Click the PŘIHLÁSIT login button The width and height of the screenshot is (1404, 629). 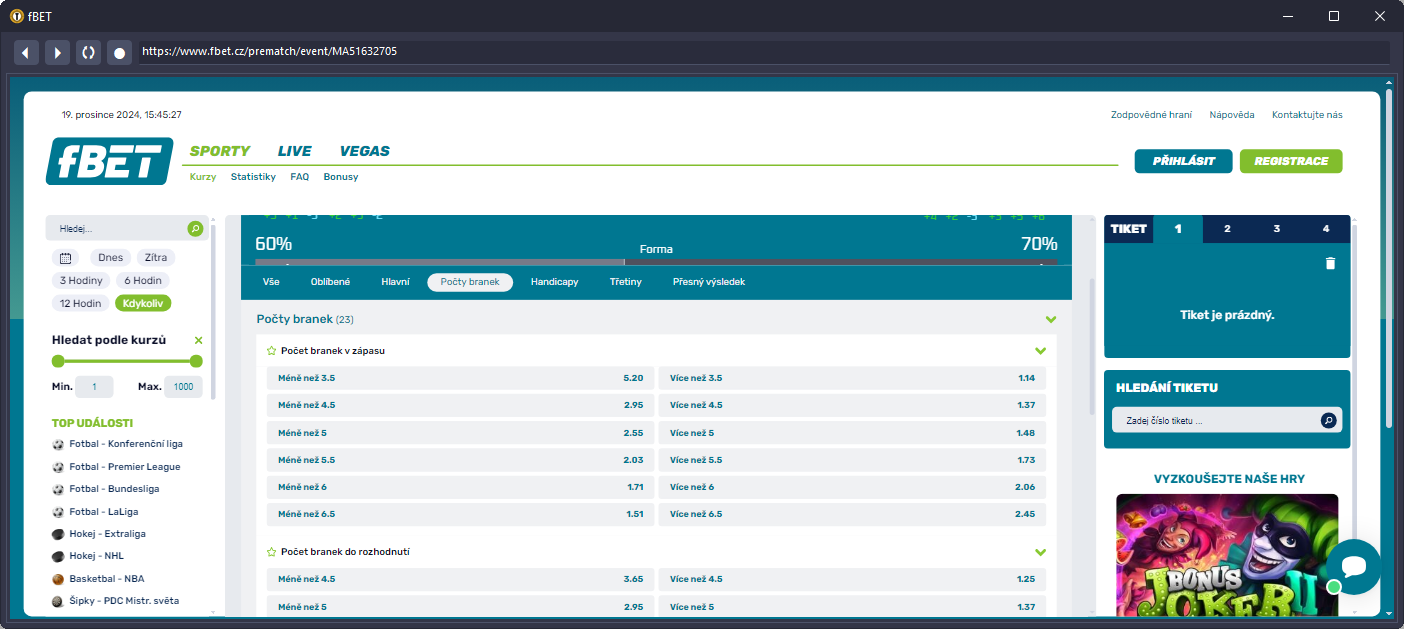point(1183,161)
